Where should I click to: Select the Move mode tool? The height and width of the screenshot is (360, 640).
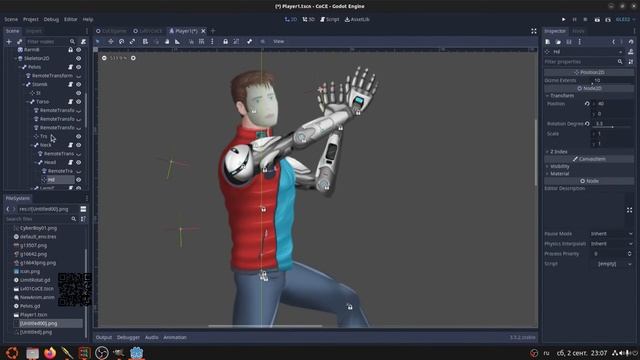click(x=111, y=42)
